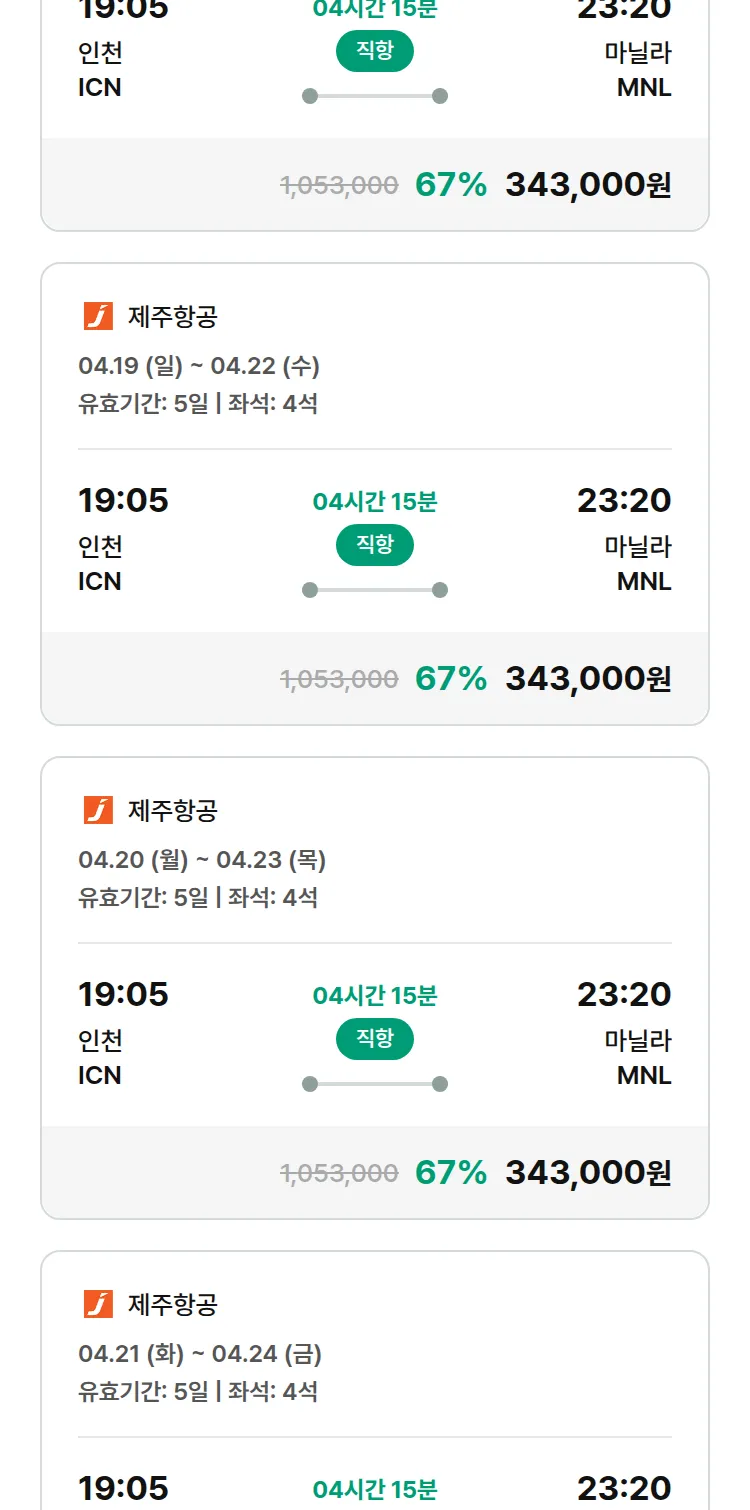The height and width of the screenshot is (1510, 750).
Task: Open the 04.21 (화) ~ 04.24 (금) flight
Action: pos(200,1354)
